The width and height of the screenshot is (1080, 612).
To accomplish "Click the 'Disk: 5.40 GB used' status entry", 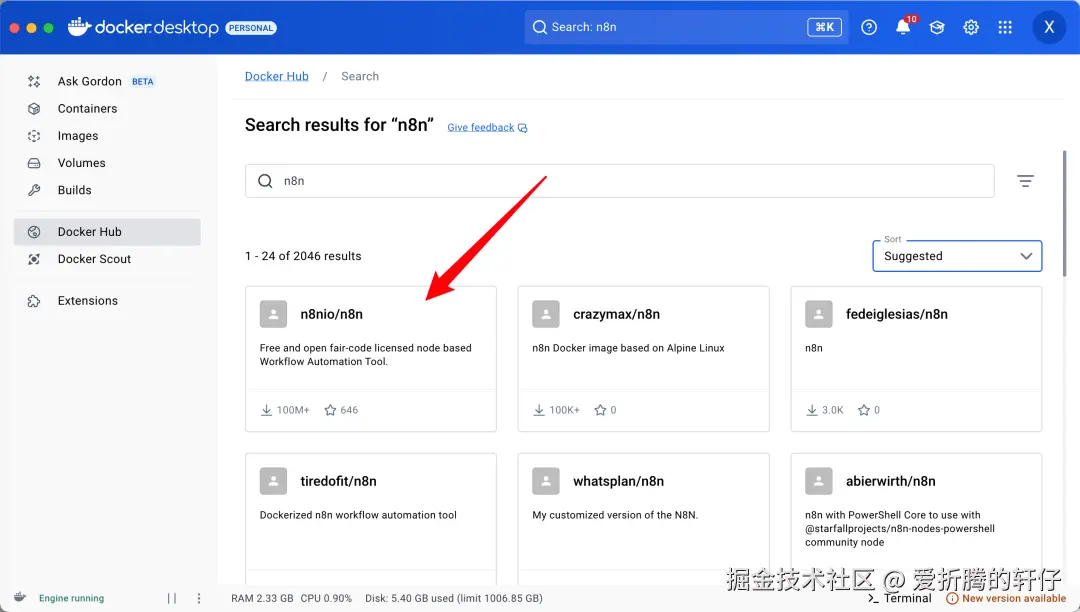I will click(x=454, y=598).
